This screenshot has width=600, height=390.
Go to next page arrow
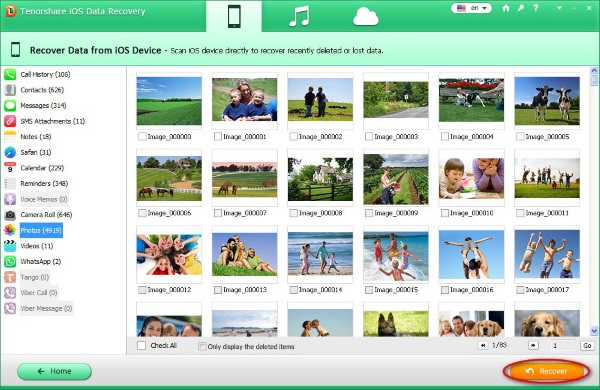pos(533,346)
